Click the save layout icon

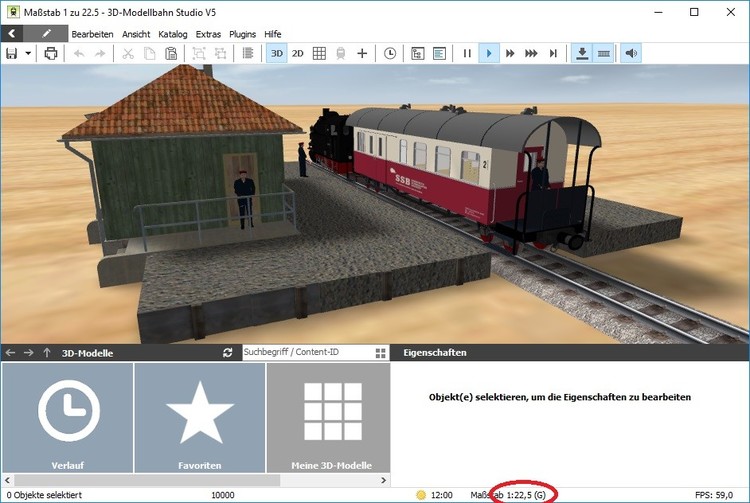[12, 53]
